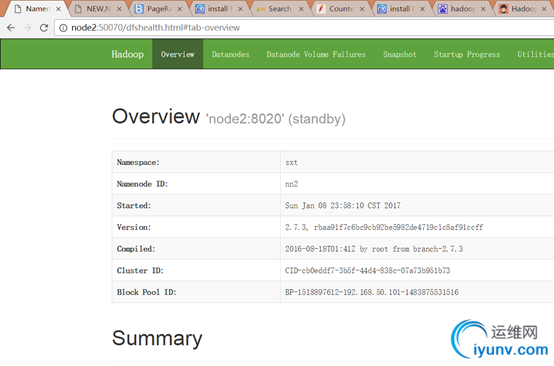The height and width of the screenshot is (366, 554).
Task: Click the Hadoop brand link
Action: click(x=128, y=54)
